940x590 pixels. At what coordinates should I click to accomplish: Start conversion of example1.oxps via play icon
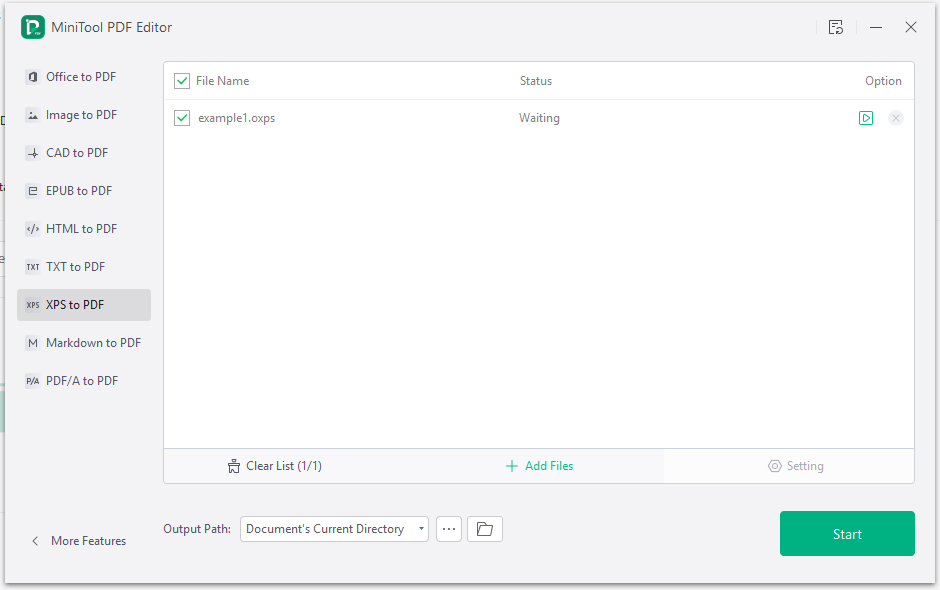866,118
